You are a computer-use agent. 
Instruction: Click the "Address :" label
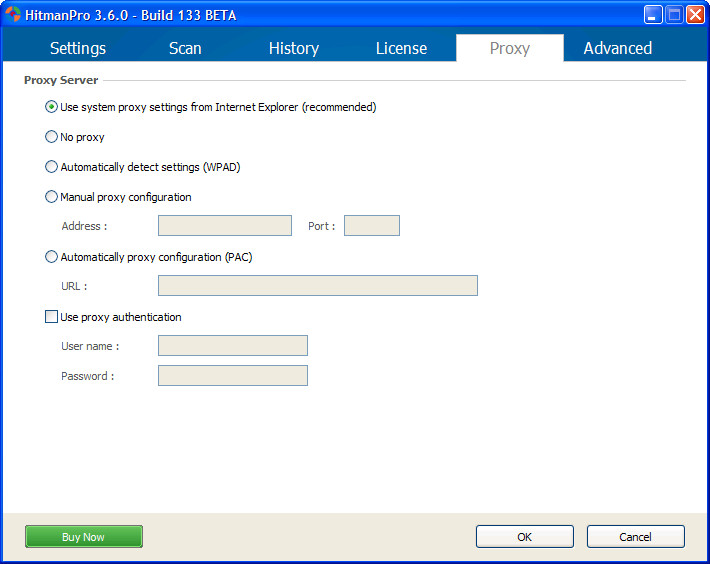coord(84,226)
